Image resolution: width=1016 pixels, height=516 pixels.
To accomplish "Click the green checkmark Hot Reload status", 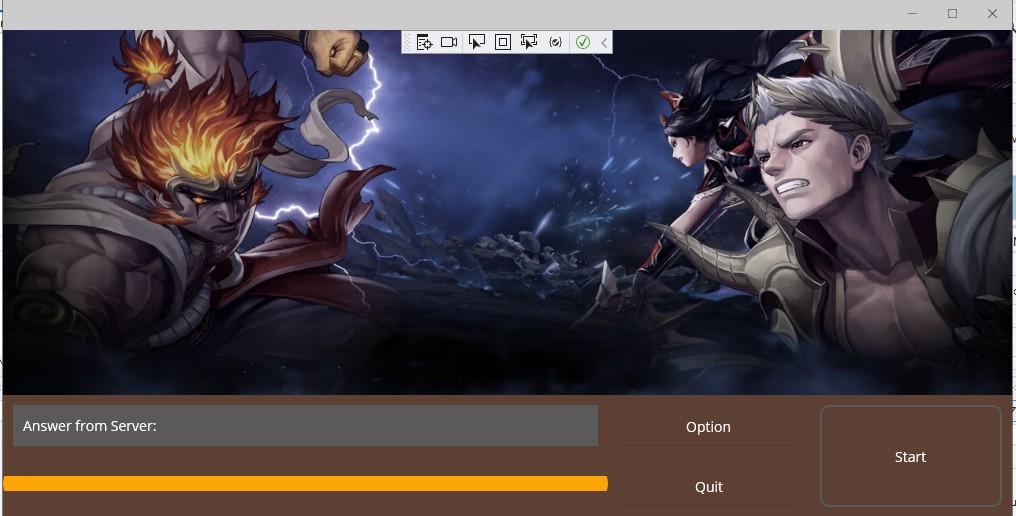I will [x=583, y=42].
